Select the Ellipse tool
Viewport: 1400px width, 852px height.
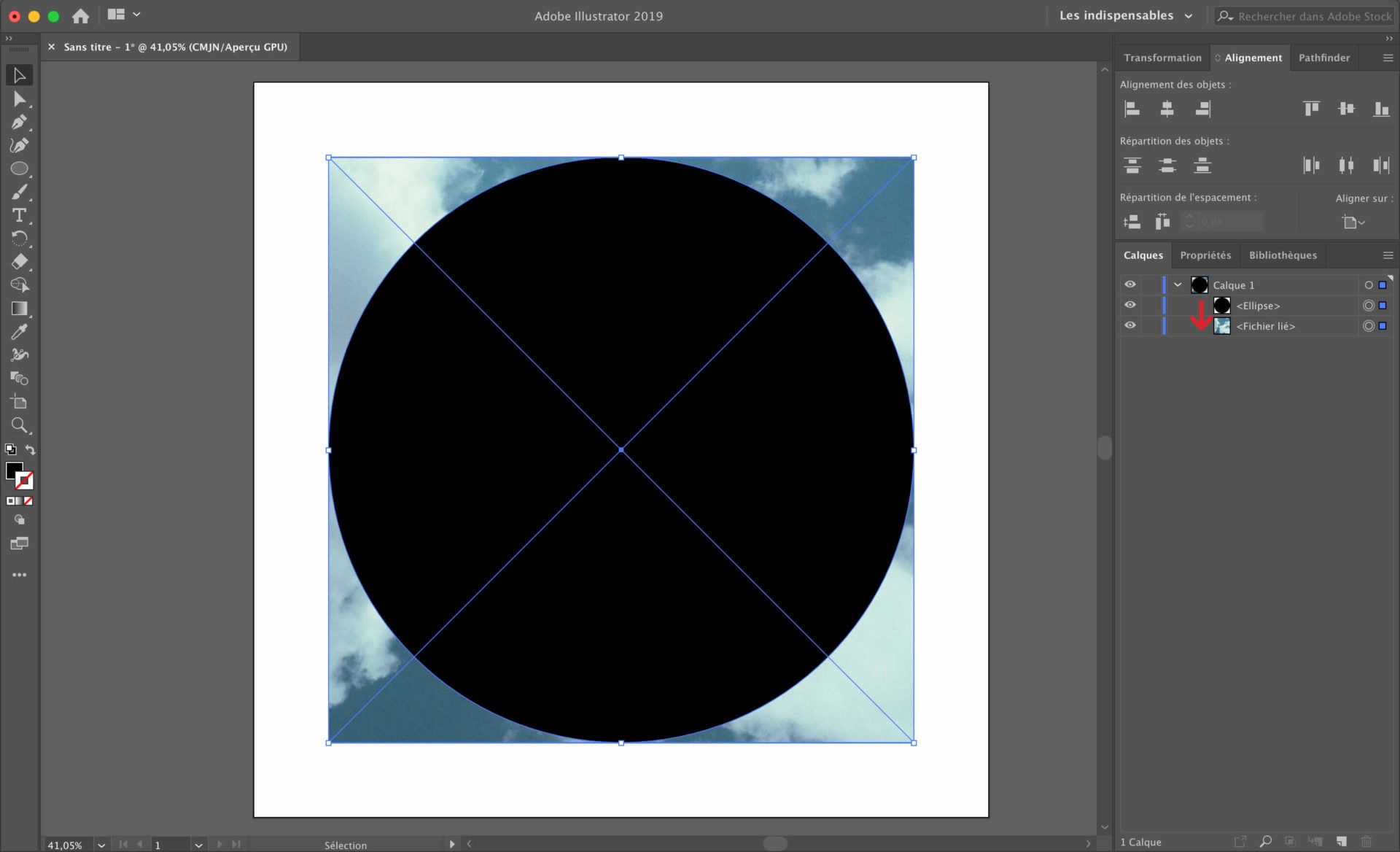[19, 169]
